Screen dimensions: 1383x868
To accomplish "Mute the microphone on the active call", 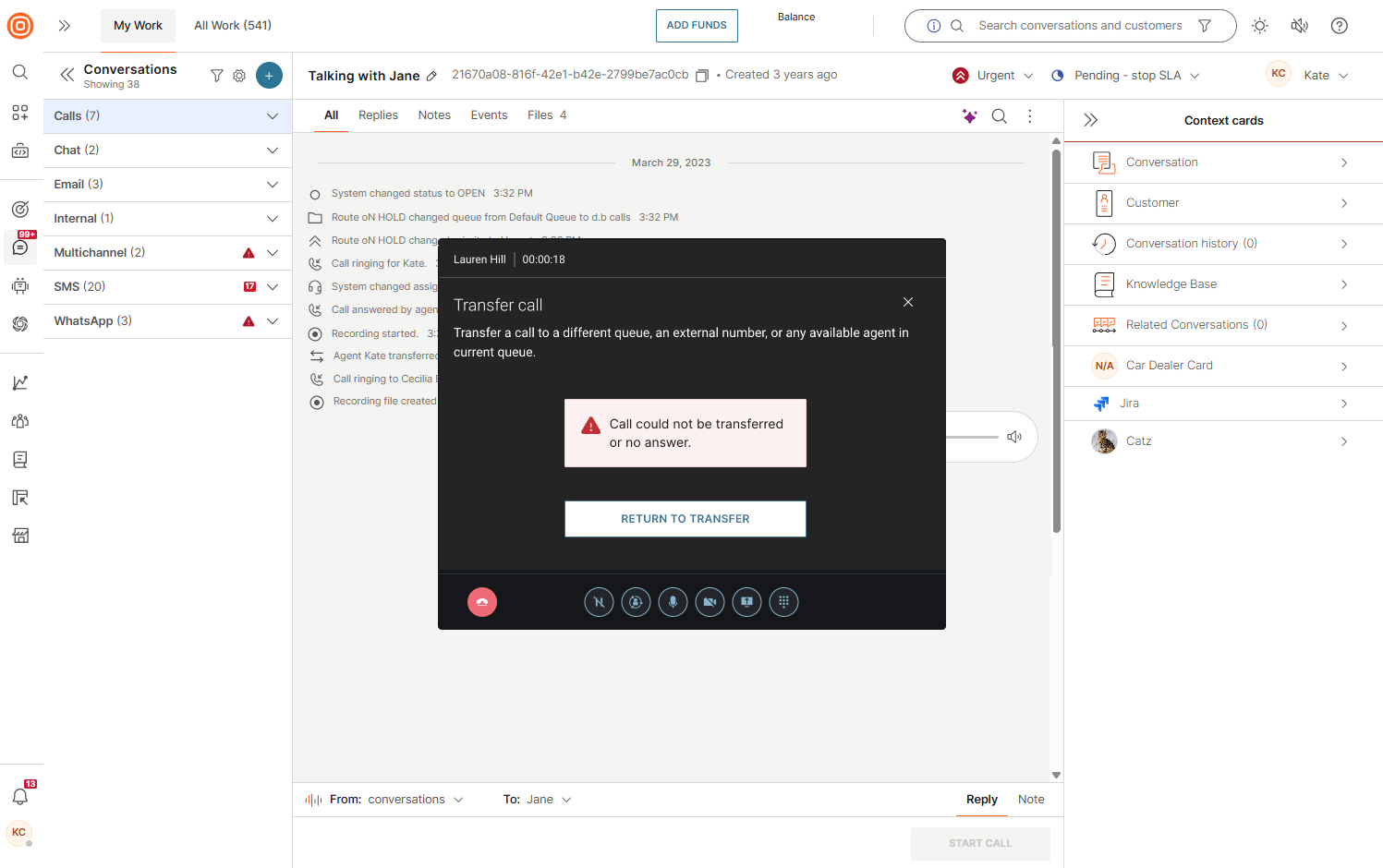I will point(673,602).
